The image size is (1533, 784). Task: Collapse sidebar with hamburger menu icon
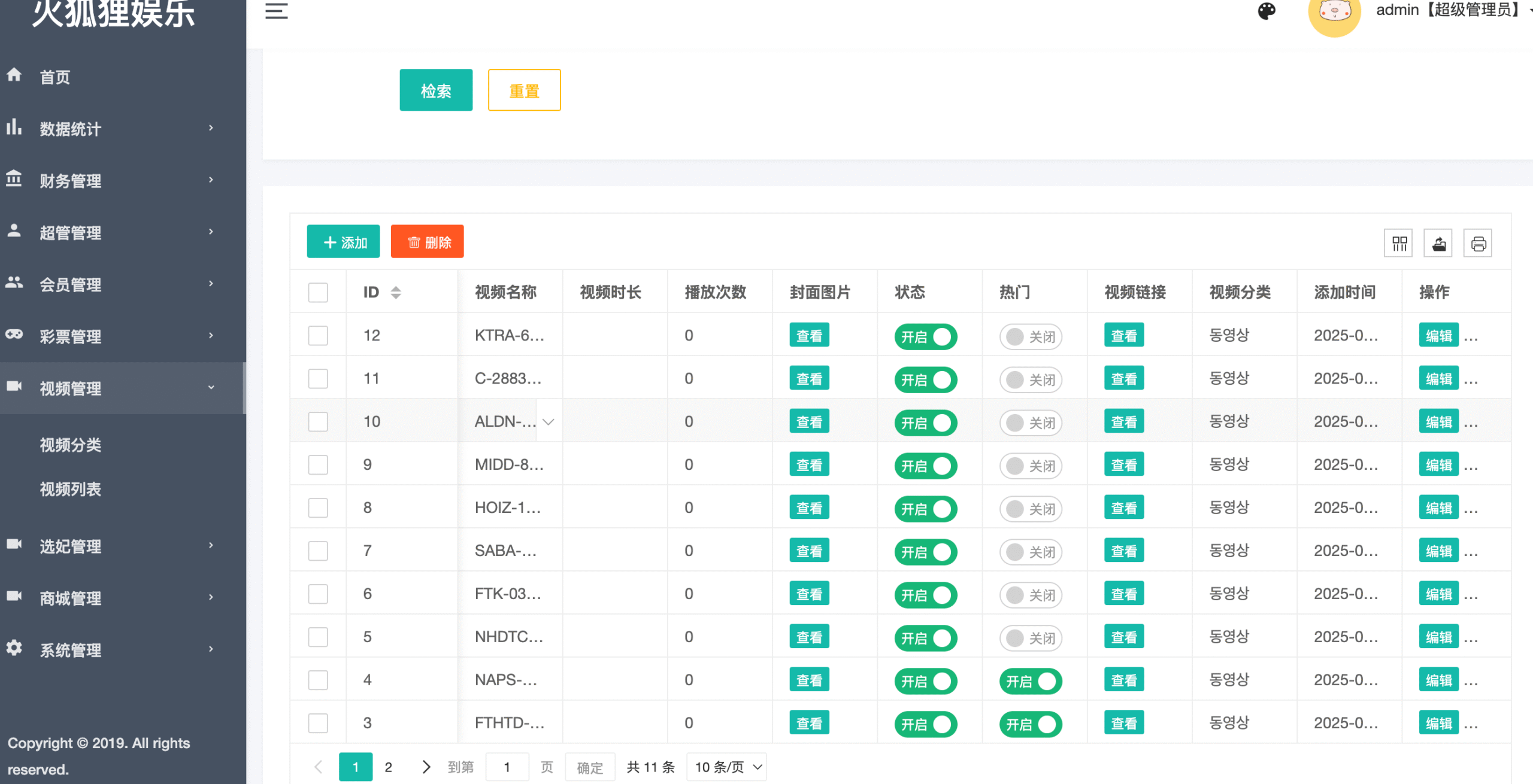[x=277, y=11]
